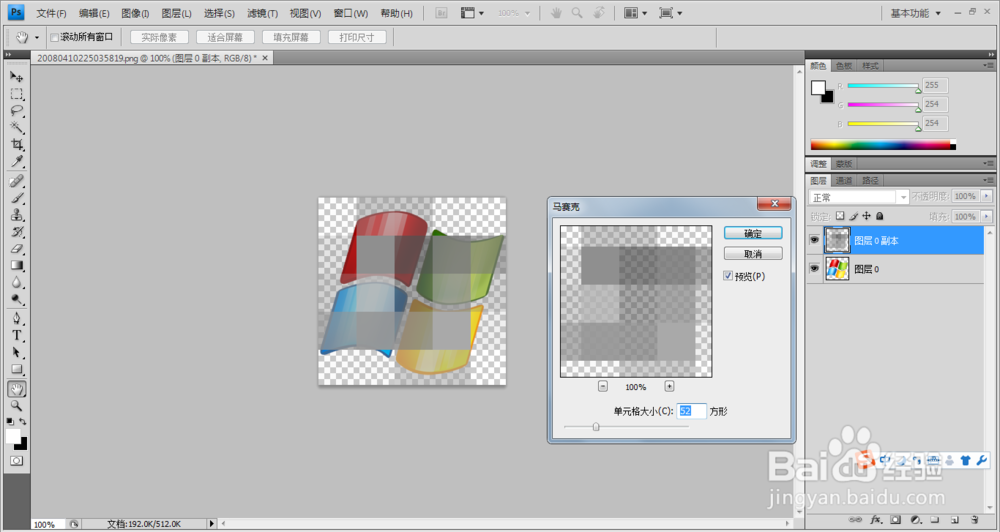Select the Zoom tool in the toolbox

17,406
